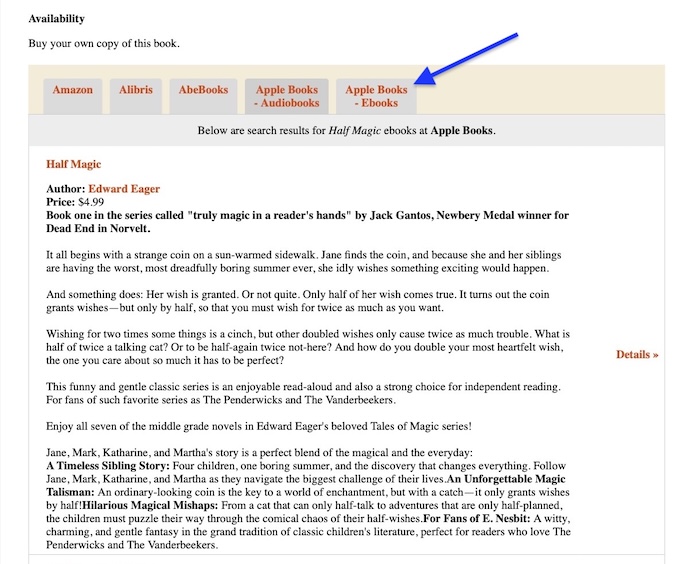This screenshot has height=564, width=690.
Task: Click 'A Timeless Sibling Story:' bold text
Action: point(108,466)
